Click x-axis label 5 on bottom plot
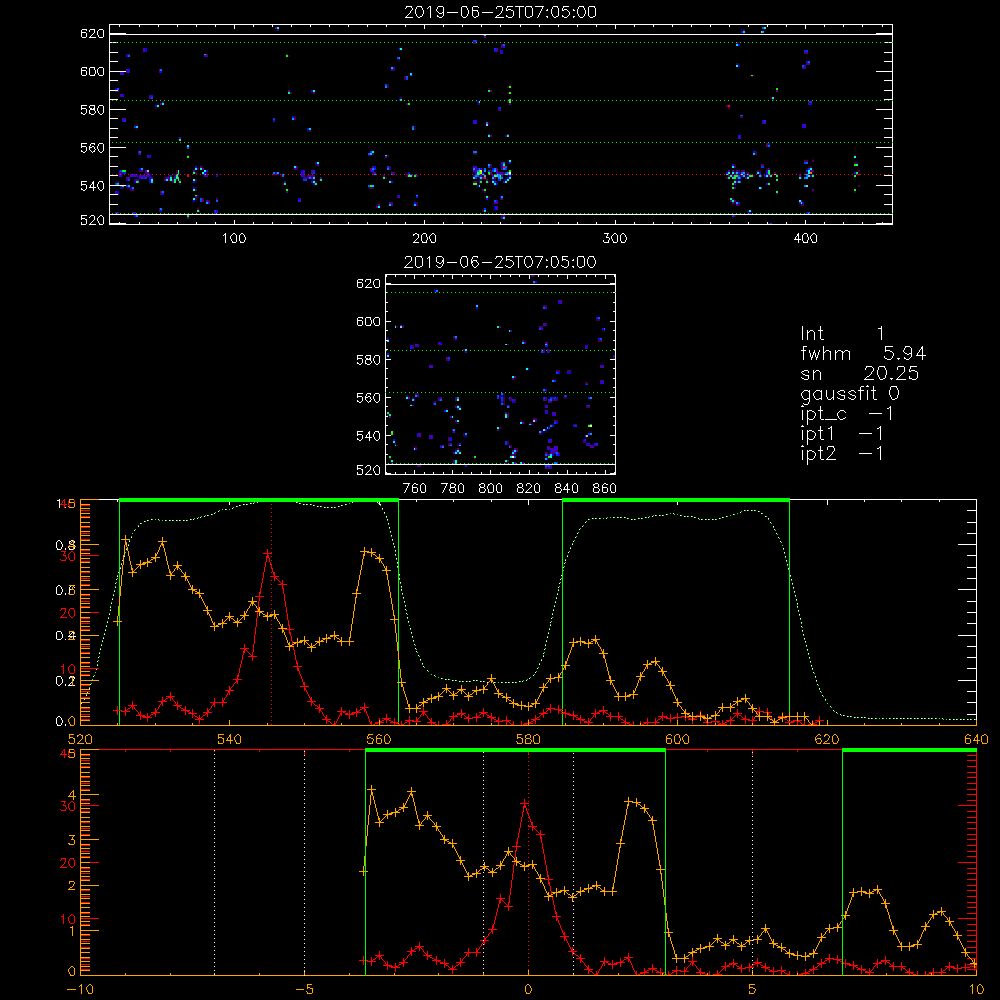 click(753, 990)
